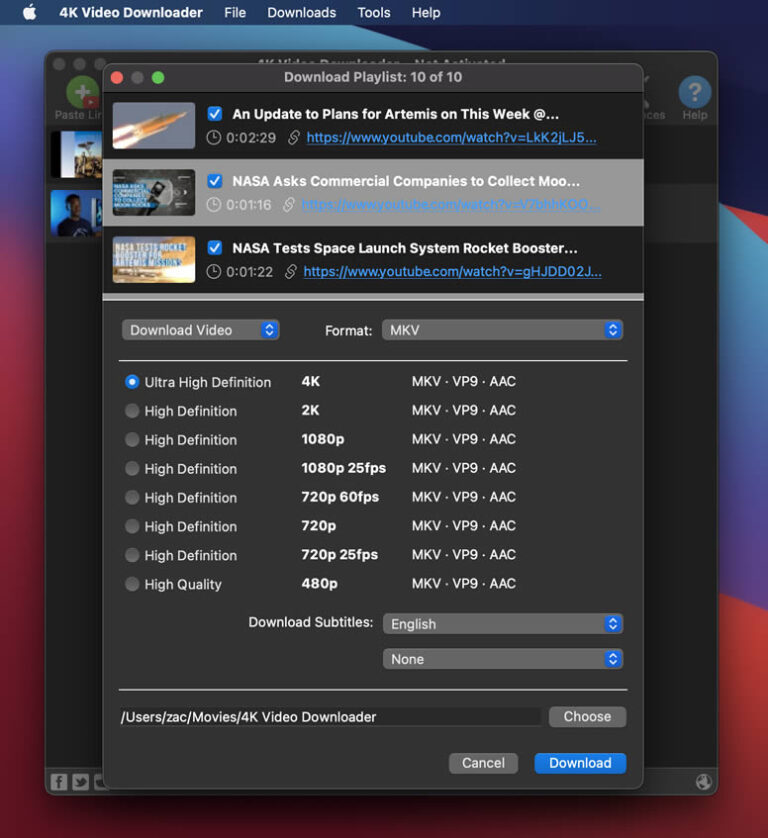The width and height of the screenshot is (768, 838).
Task: Click the green Paste Link icon
Action: pos(82,93)
